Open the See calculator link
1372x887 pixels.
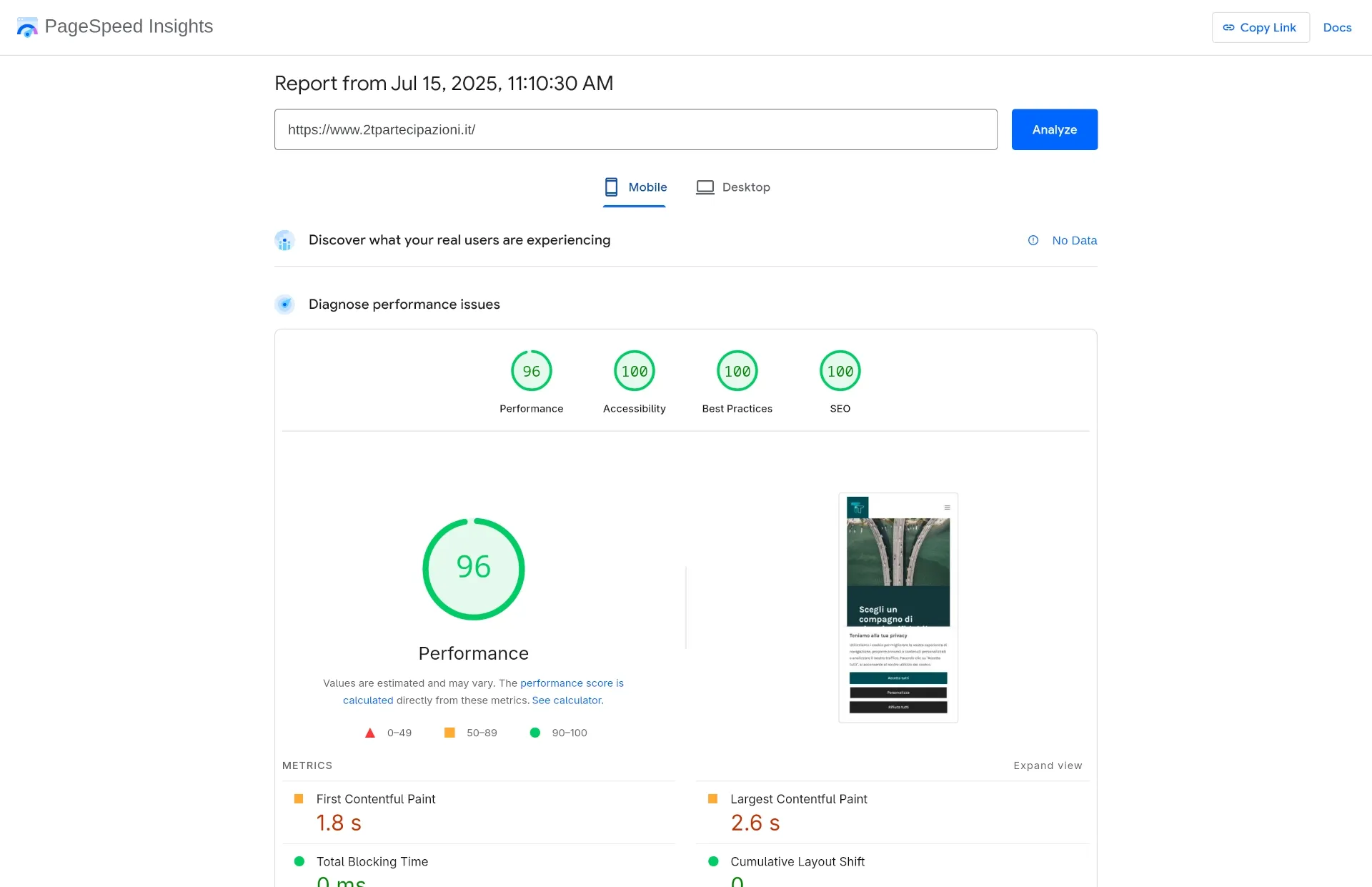(567, 700)
